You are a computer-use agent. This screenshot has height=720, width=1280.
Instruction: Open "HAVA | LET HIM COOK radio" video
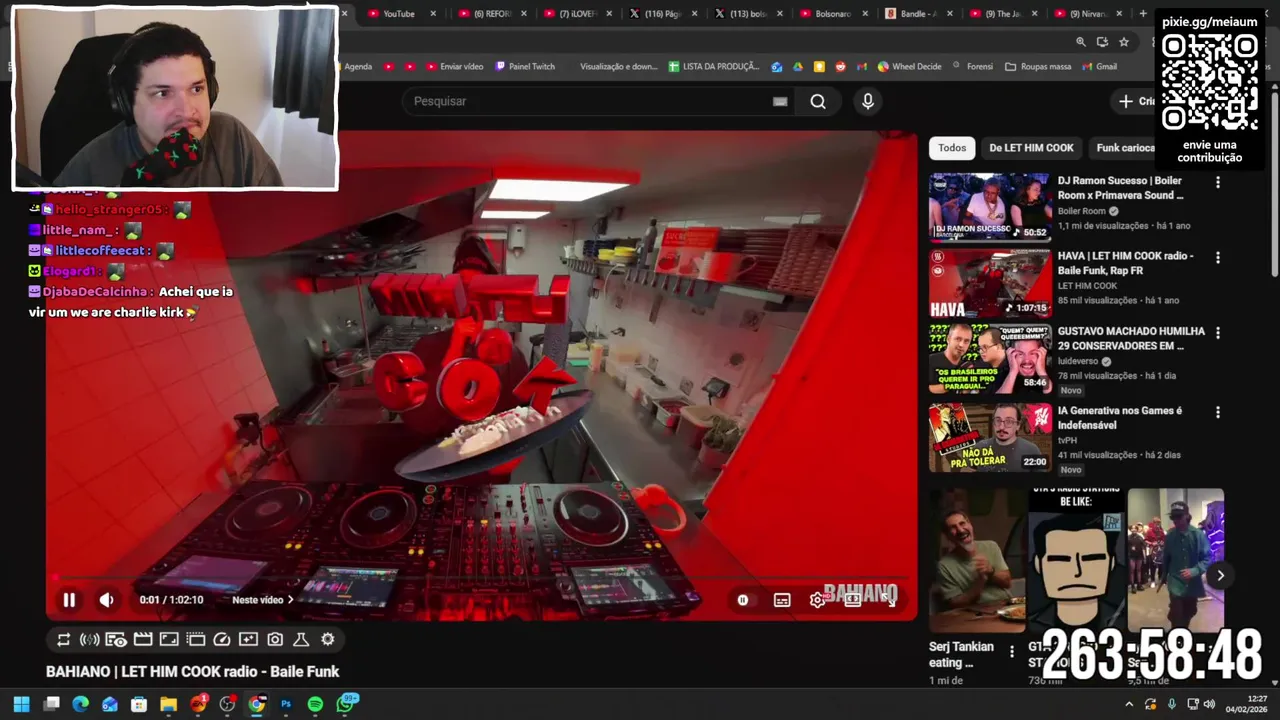(1125, 263)
